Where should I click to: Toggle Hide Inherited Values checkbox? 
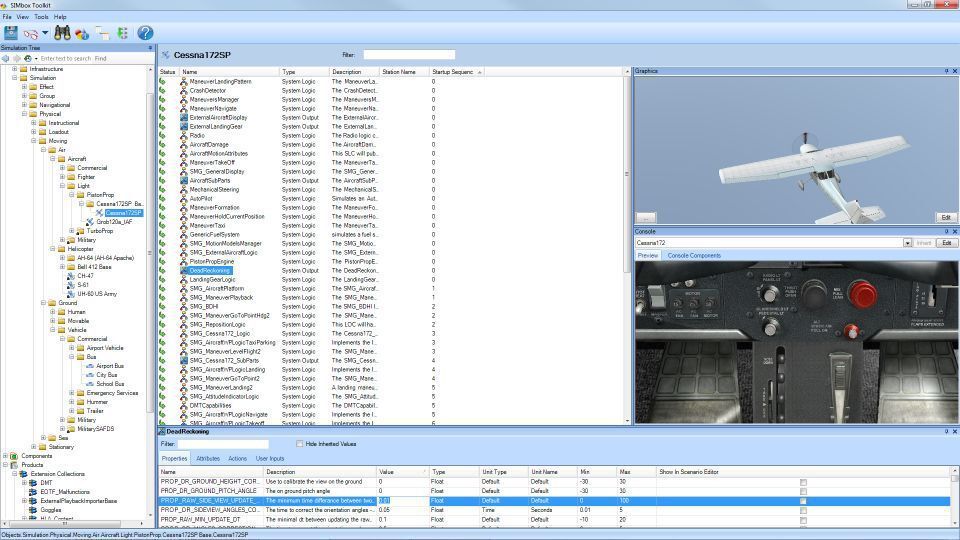click(x=300, y=444)
